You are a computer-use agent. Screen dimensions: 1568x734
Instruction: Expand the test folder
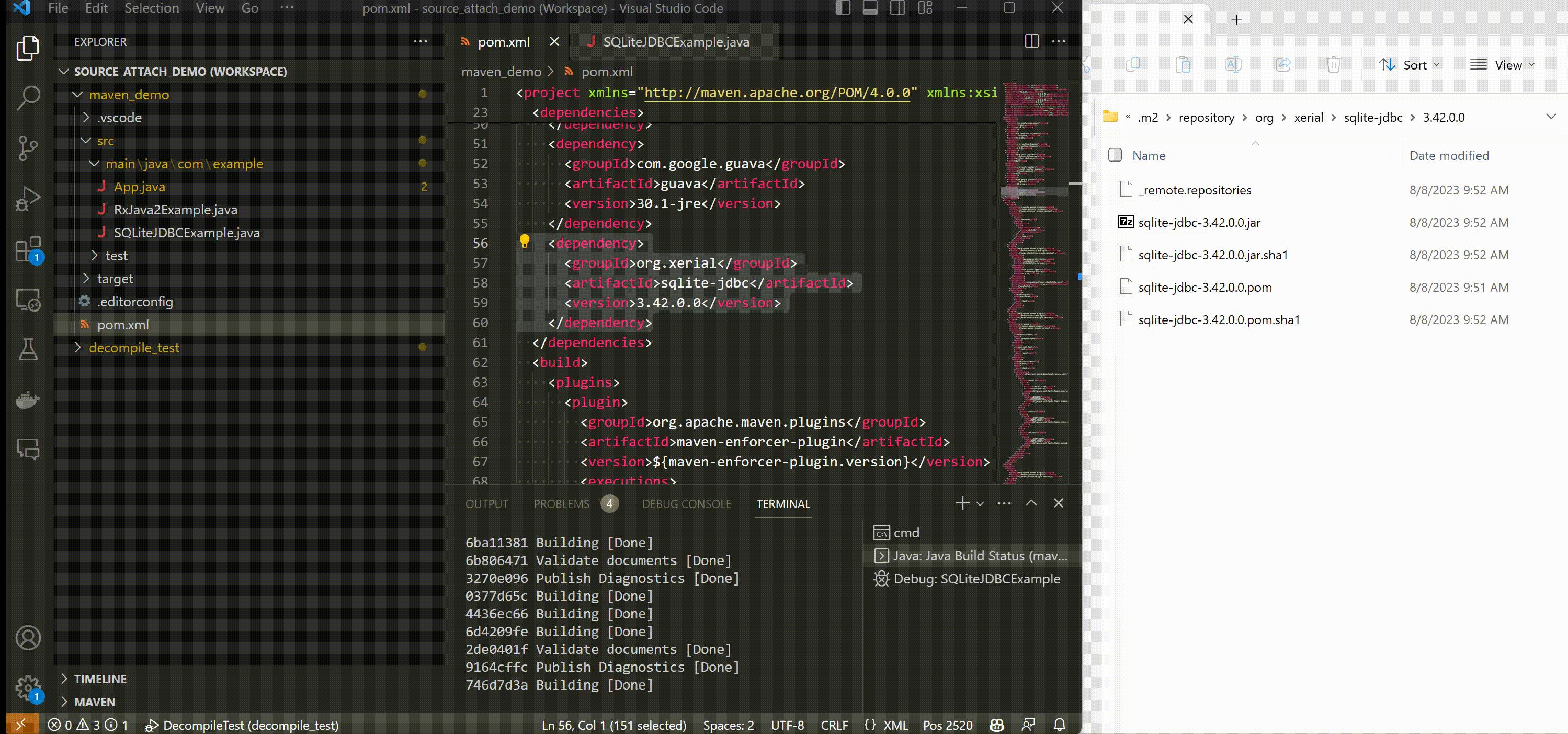pos(94,255)
